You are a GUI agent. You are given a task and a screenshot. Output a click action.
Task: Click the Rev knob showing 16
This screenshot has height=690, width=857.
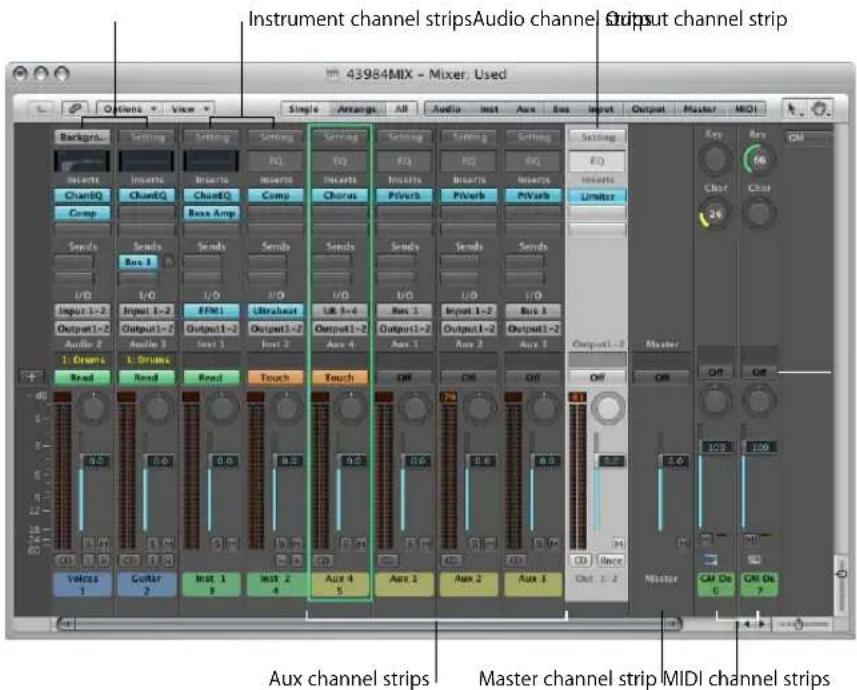[759, 160]
